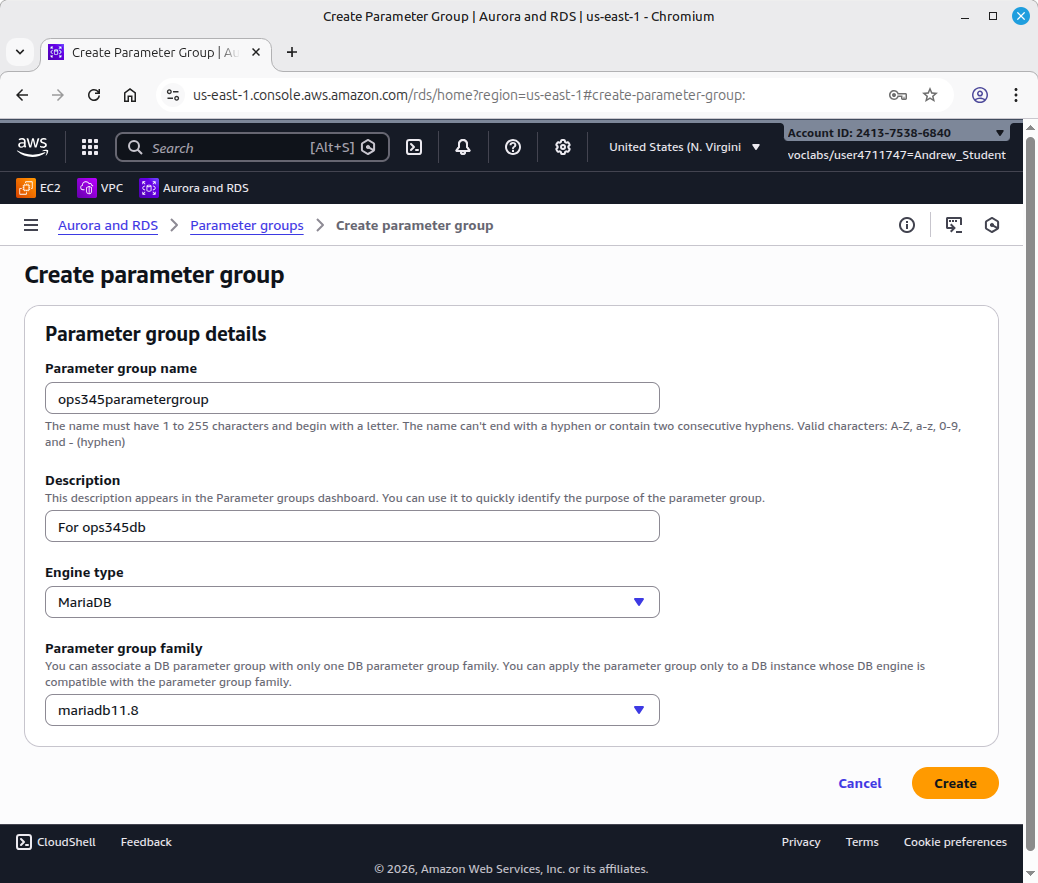The image size is (1038, 883).
Task: Reload the page in the browser
Action: point(94,95)
